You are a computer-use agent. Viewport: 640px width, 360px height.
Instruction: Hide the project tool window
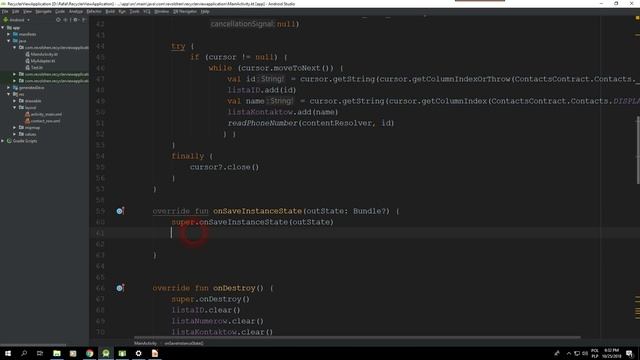84,20
